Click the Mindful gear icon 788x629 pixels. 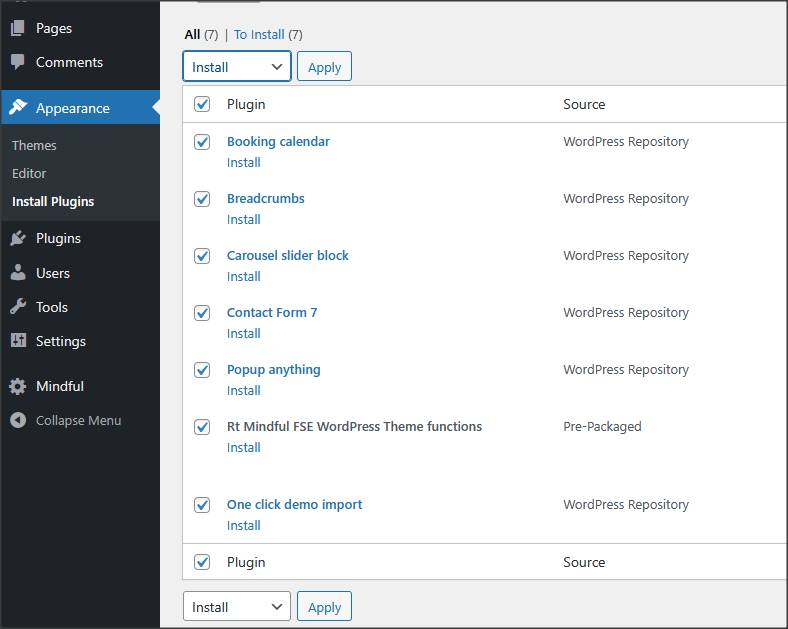[x=18, y=386]
